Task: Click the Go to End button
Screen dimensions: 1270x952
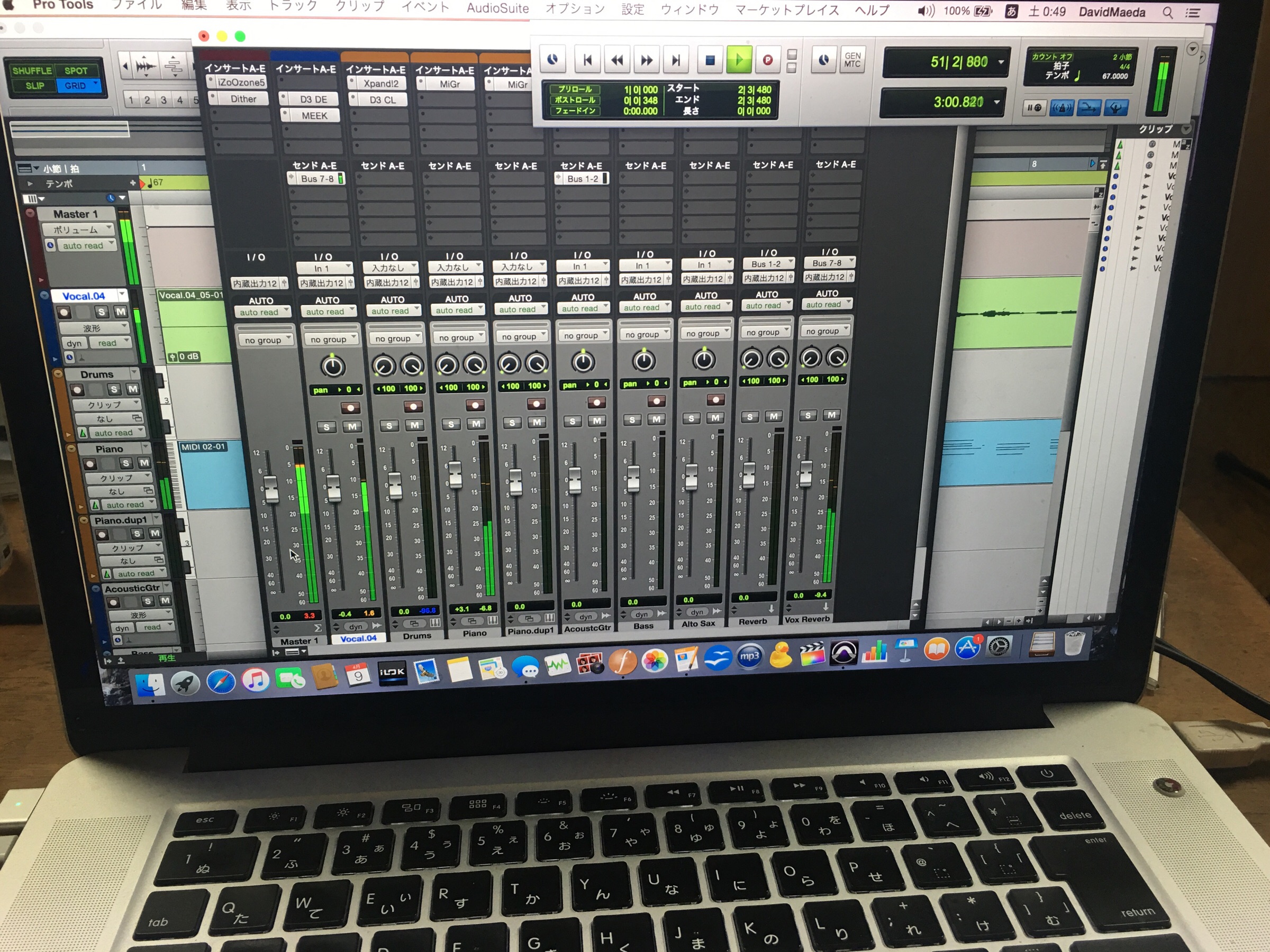Action: pos(676,60)
